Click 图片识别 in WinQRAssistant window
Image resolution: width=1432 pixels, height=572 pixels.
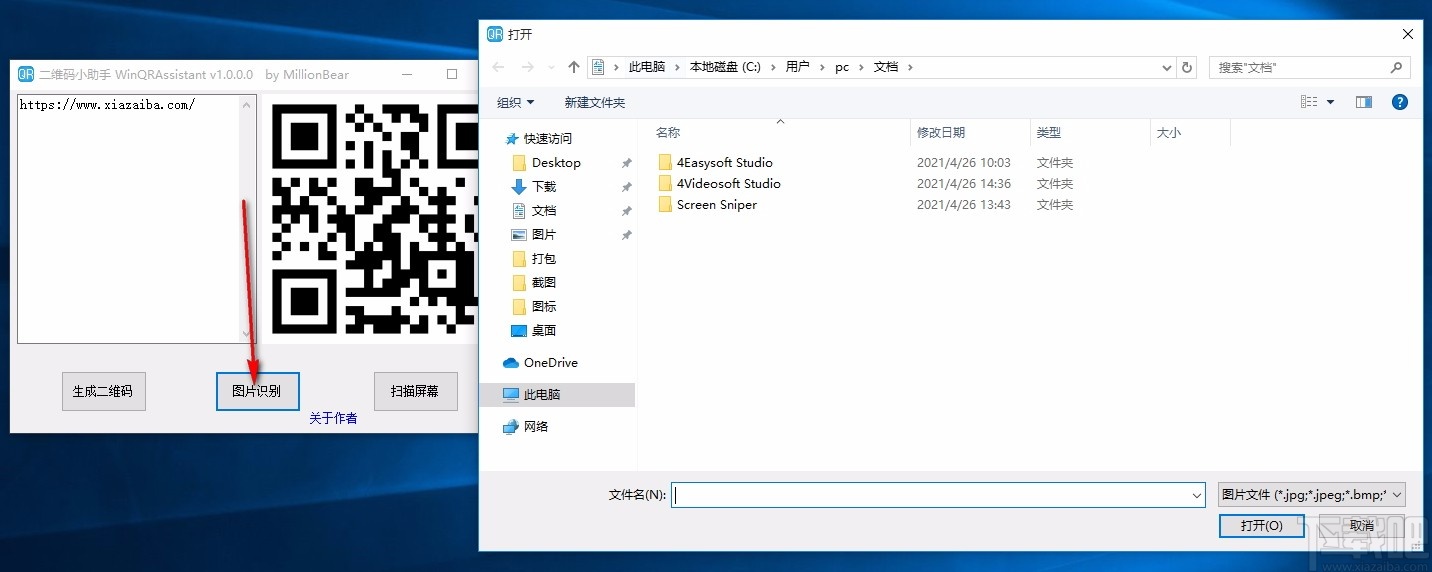click(257, 391)
